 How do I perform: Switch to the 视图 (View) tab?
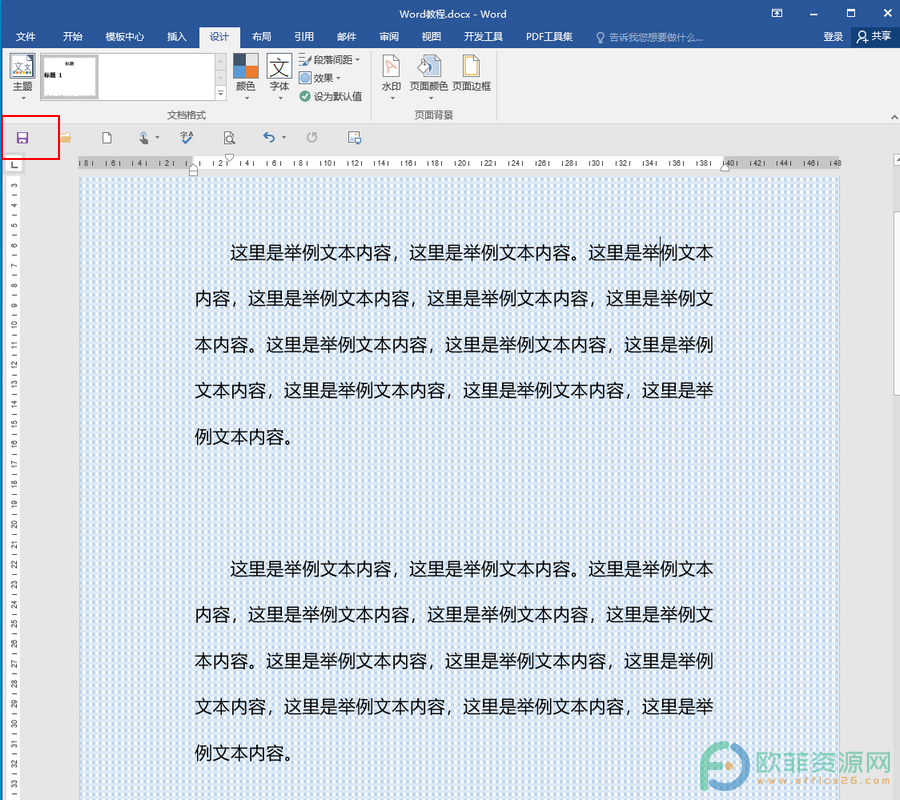[431, 37]
